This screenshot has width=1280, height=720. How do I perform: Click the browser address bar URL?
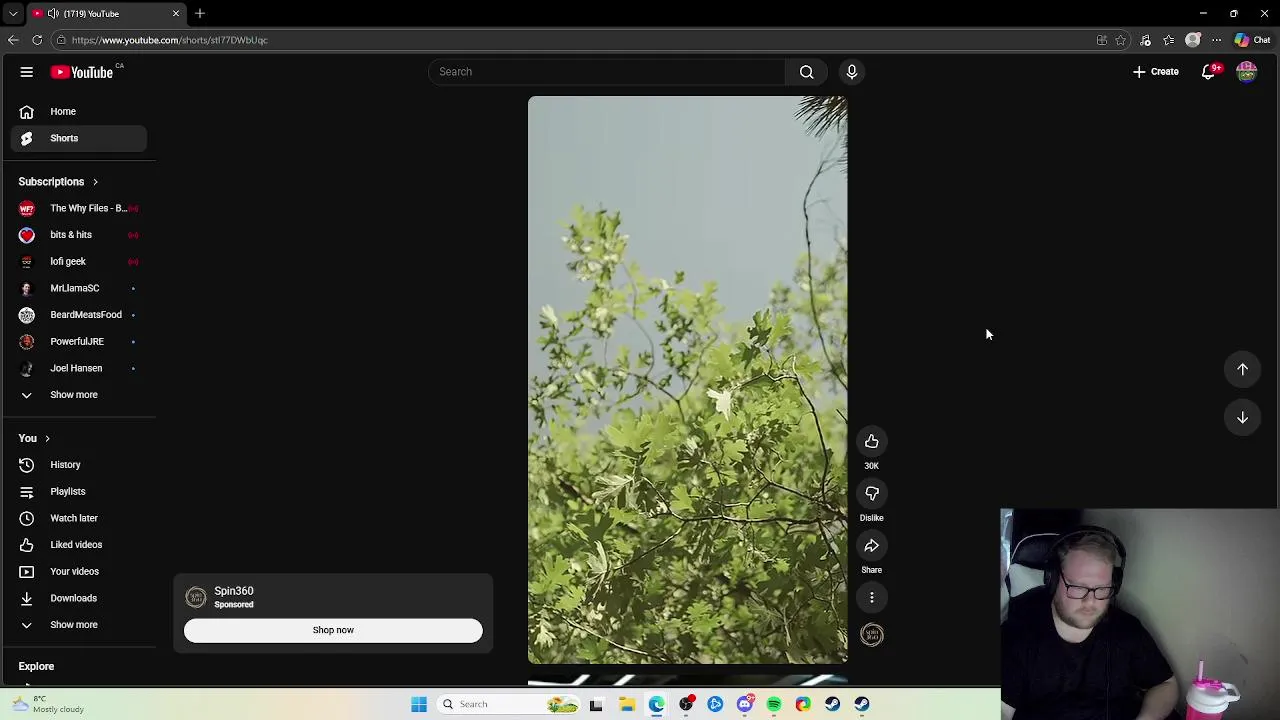click(x=170, y=40)
